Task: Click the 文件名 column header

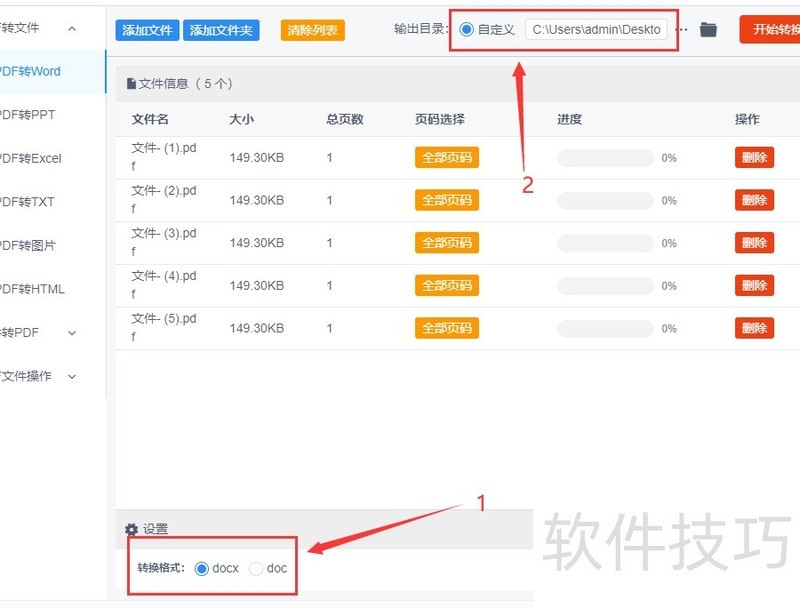Action: [150, 119]
